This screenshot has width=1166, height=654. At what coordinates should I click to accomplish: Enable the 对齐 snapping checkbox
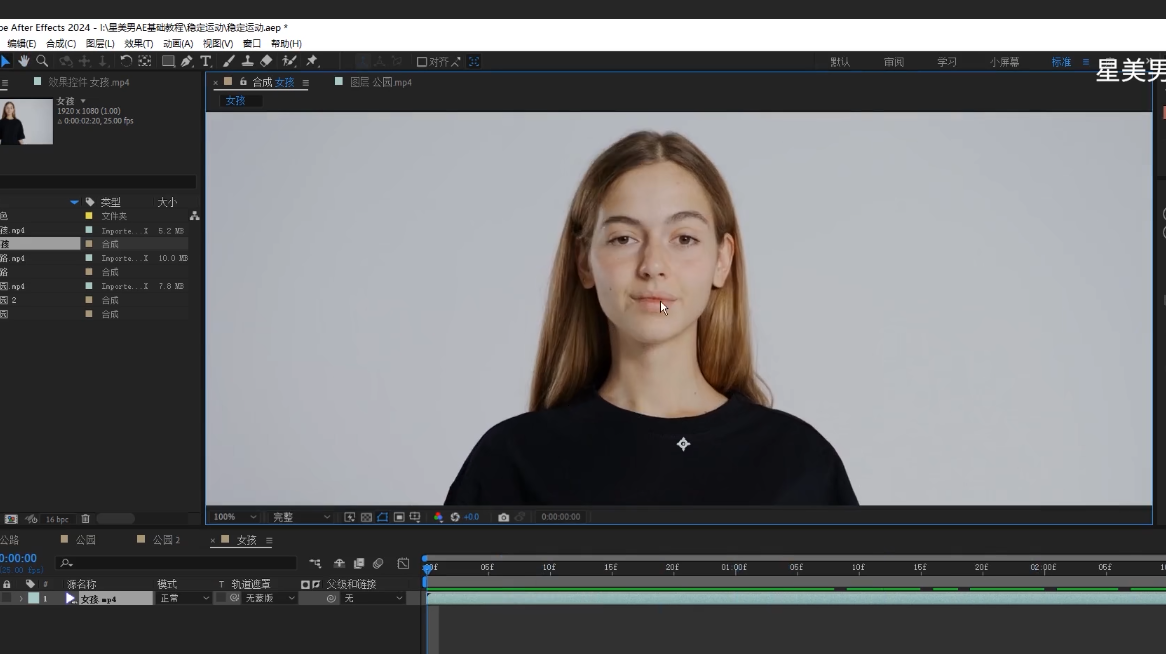pos(422,62)
